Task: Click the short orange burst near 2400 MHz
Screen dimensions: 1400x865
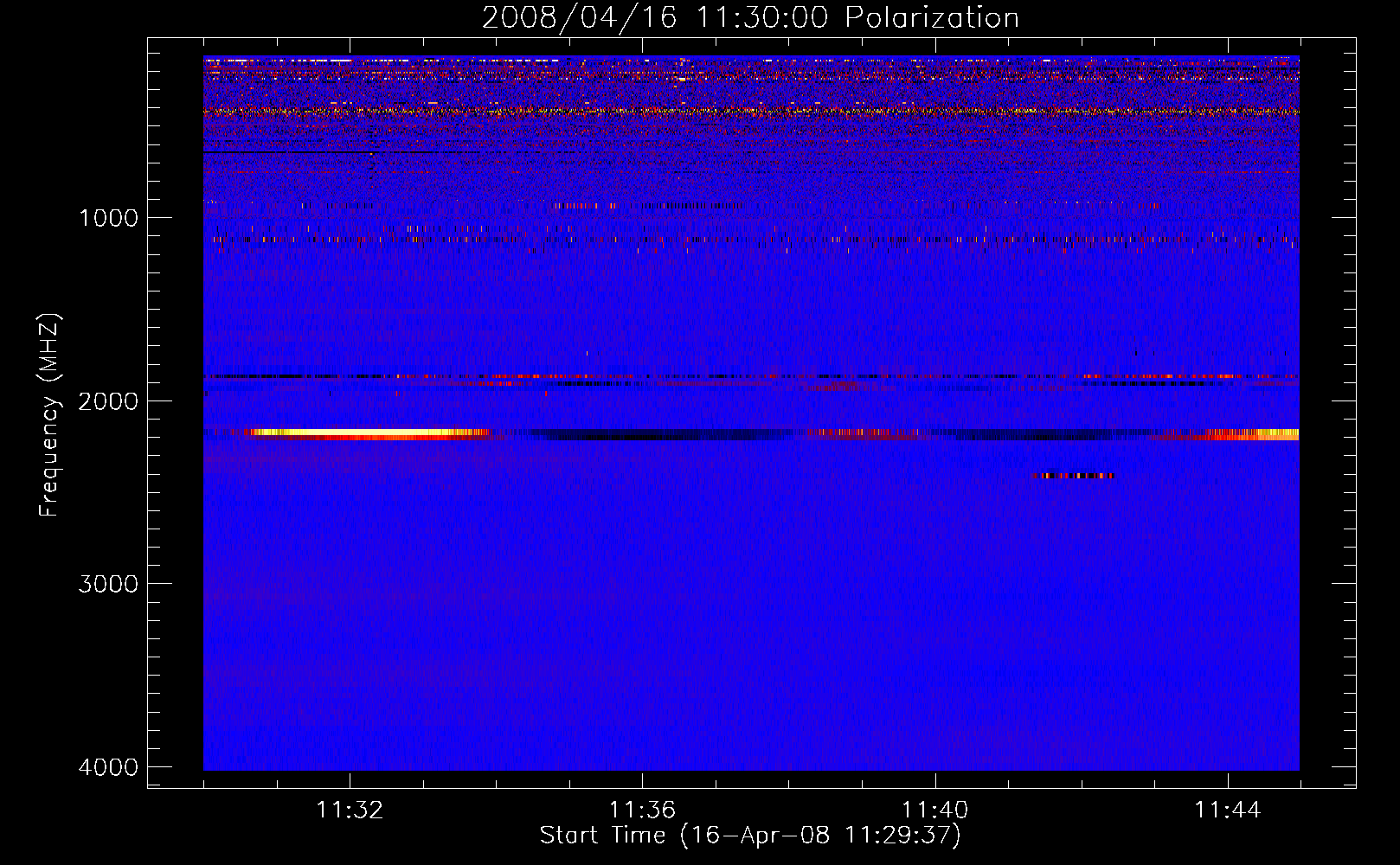Action: (x=1073, y=476)
